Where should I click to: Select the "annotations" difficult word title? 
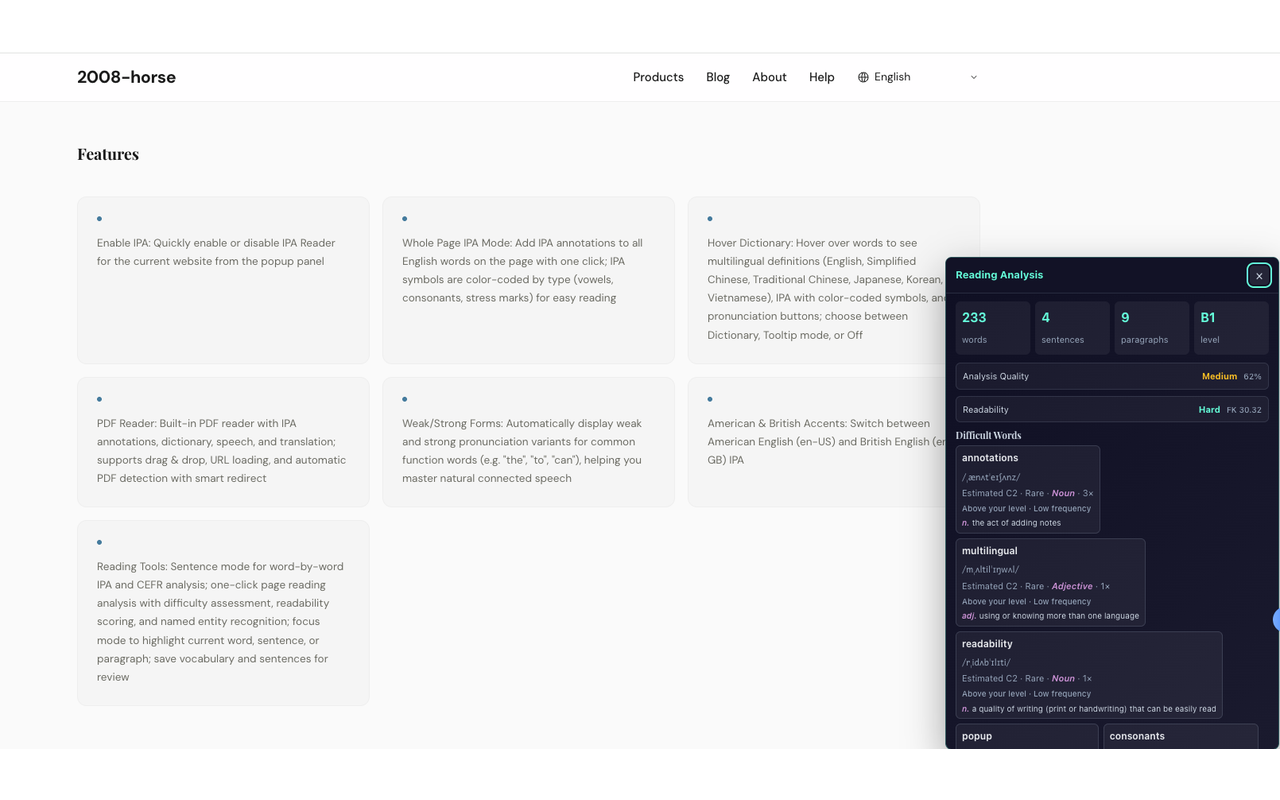click(x=990, y=458)
